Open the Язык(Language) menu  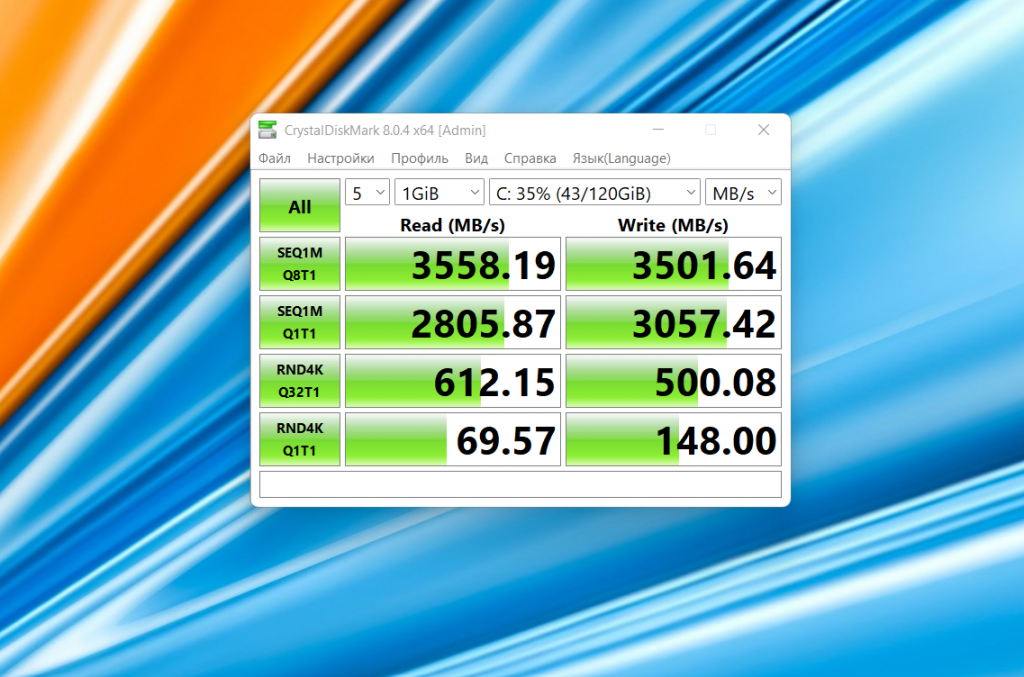coord(621,159)
